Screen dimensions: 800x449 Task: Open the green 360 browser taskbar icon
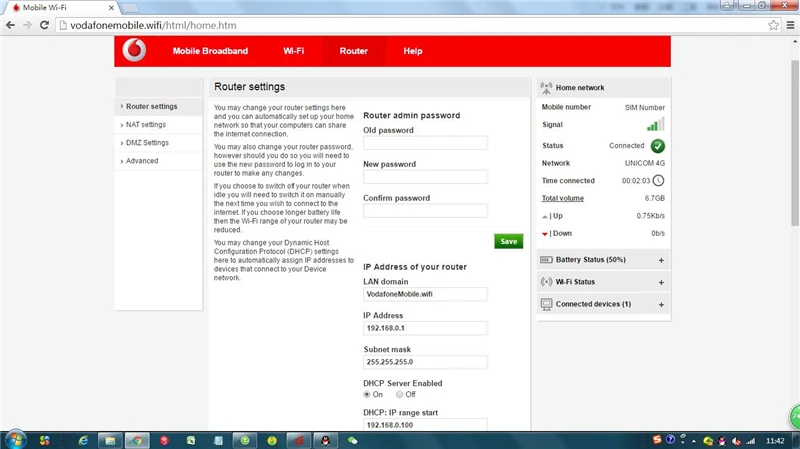click(x=245, y=440)
